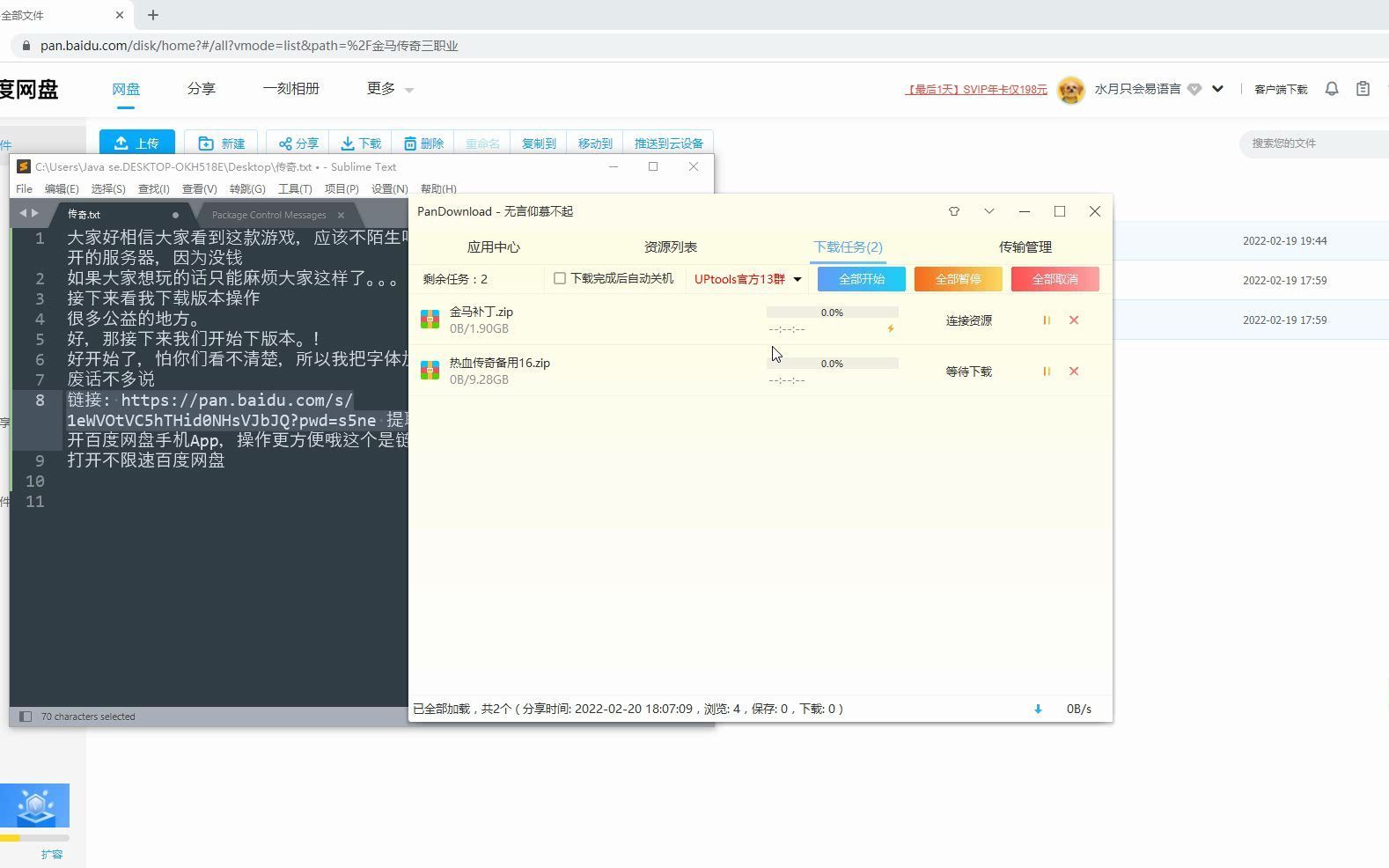Open Sublime Text 查看(V) menu
The image size is (1389, 868).
199,189
